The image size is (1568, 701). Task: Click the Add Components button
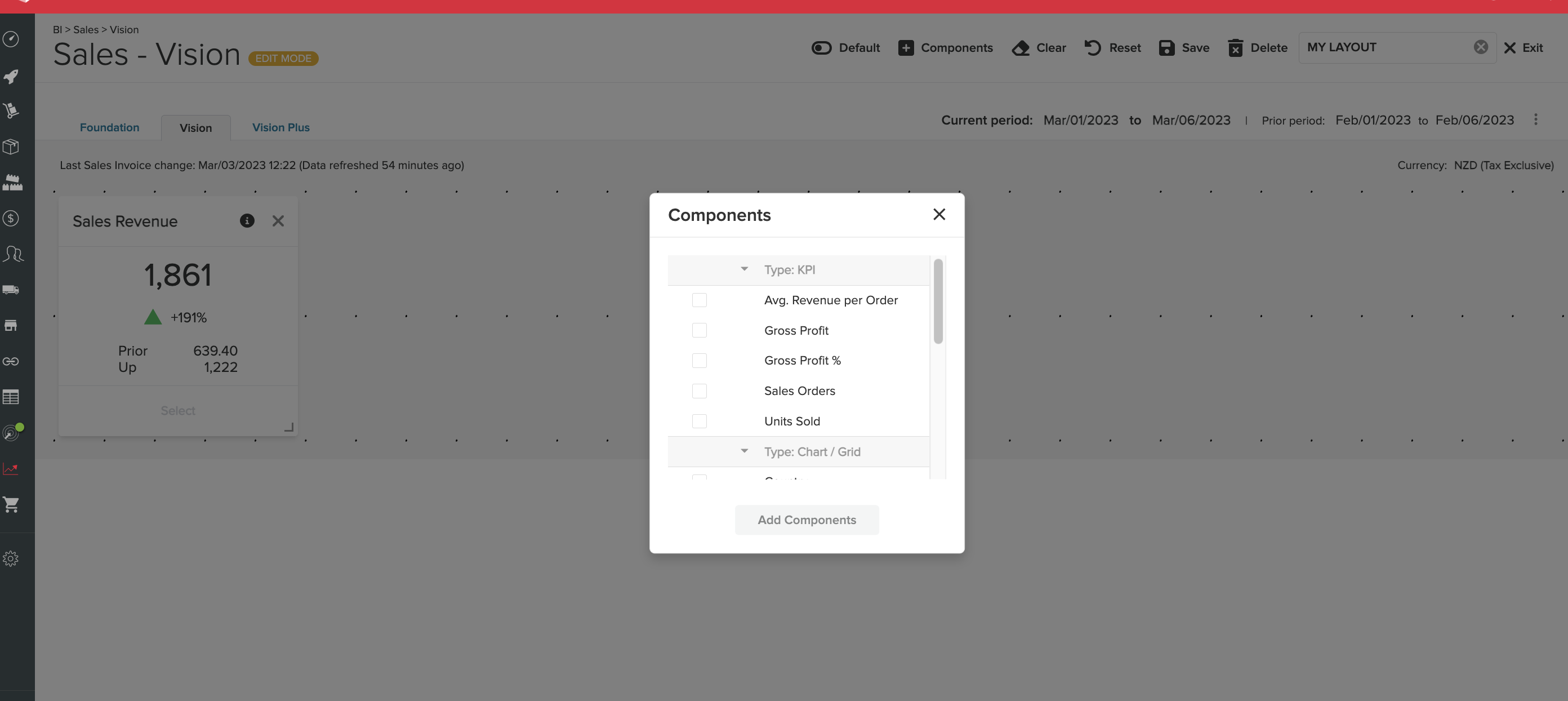tap(807, 520)
